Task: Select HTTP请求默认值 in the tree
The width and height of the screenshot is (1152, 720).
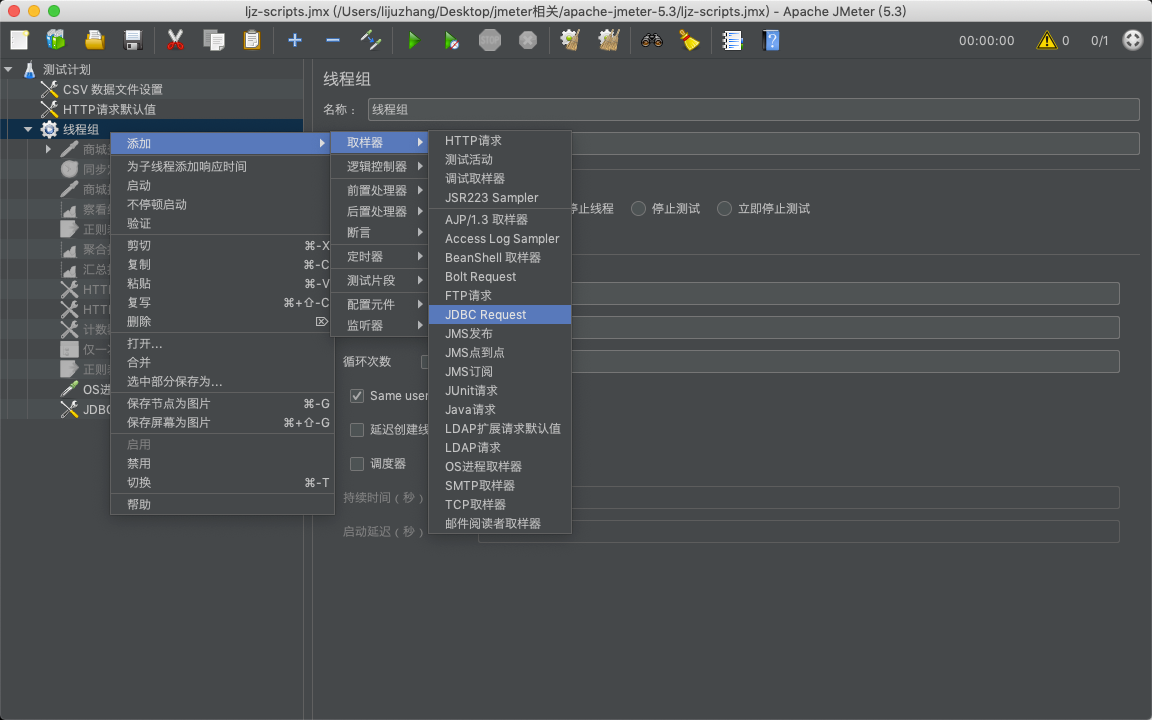Action: click(x=109, y=109)
